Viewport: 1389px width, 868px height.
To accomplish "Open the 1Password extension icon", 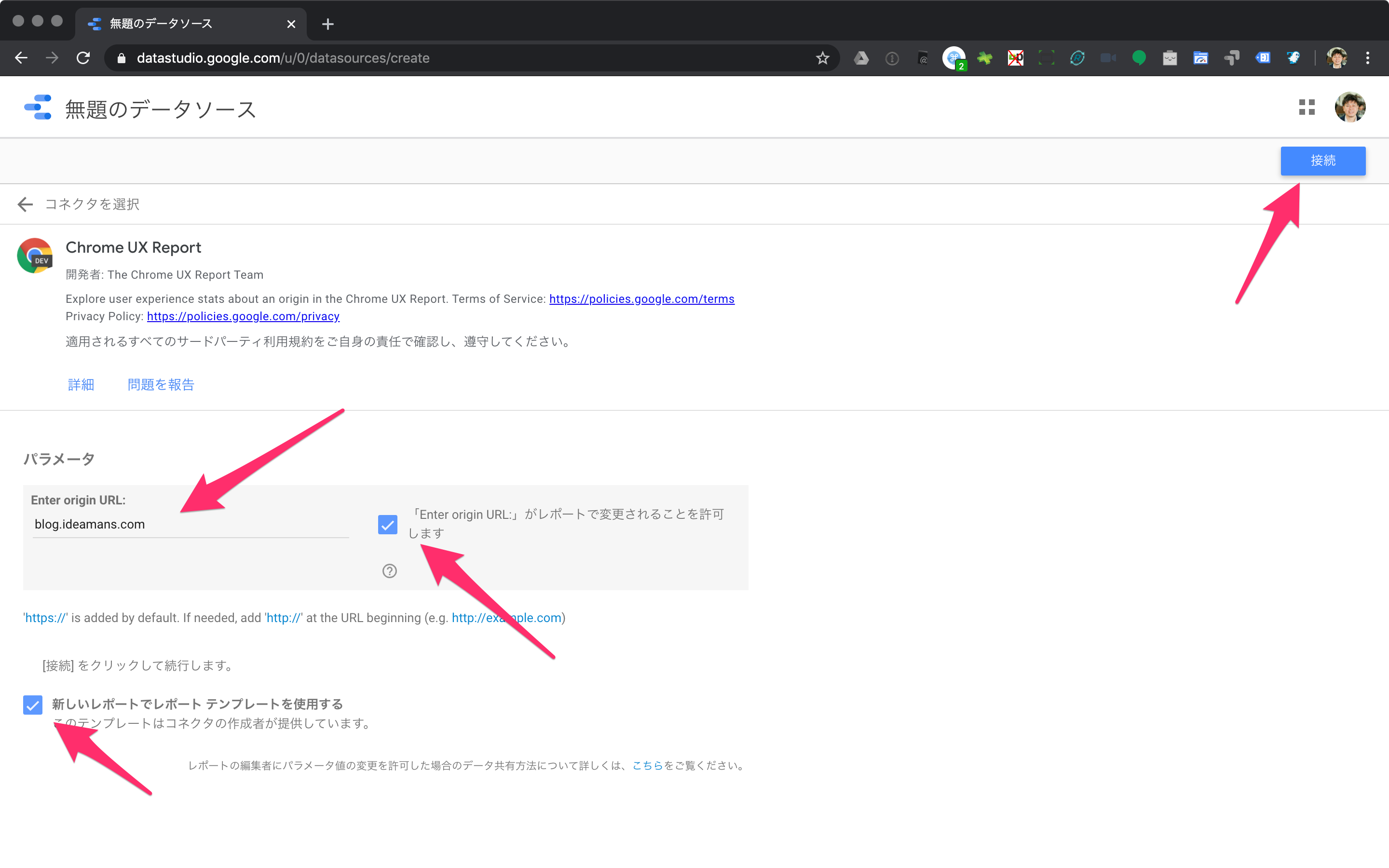I will point(892,58).
